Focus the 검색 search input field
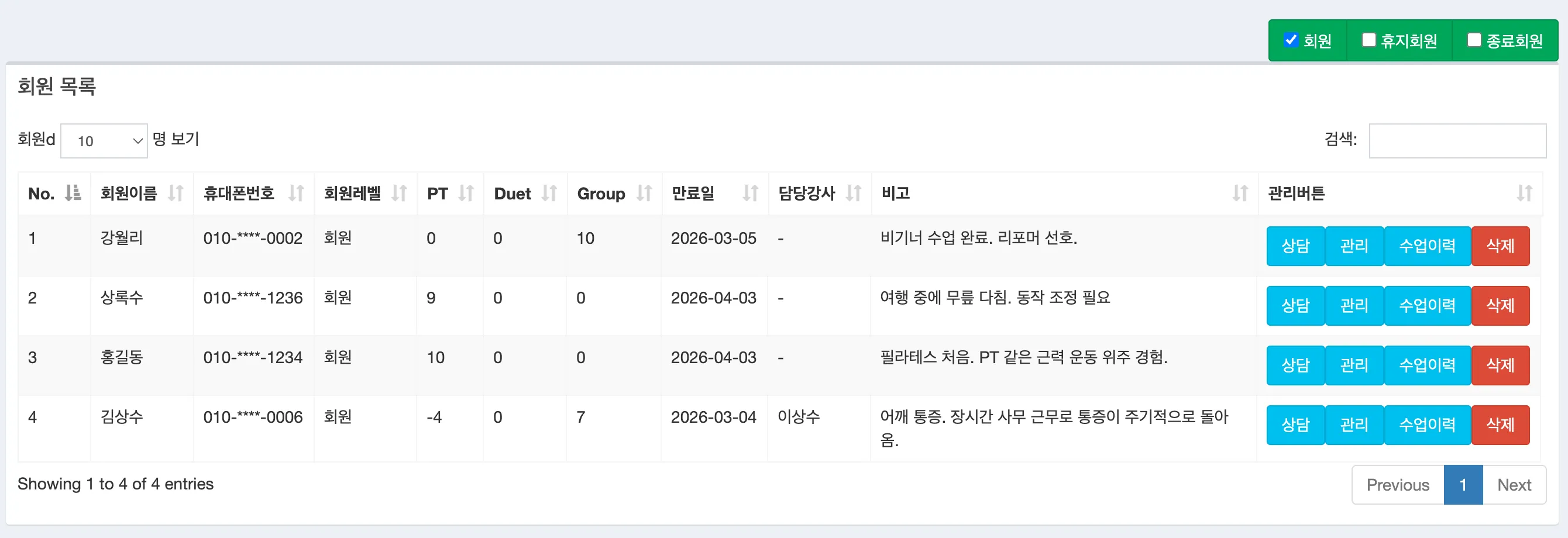 [1457, 141]
